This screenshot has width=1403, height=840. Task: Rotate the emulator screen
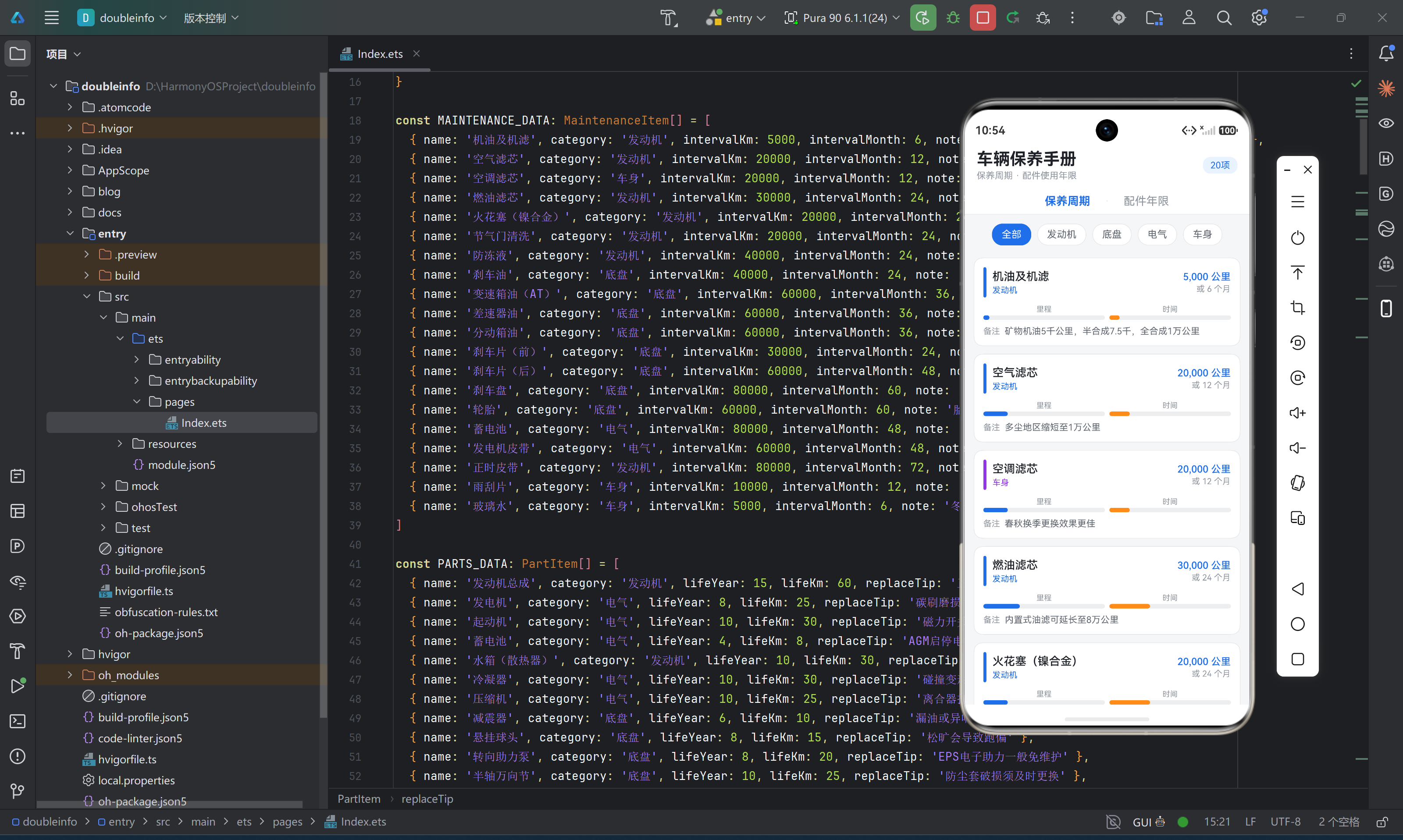pos(1297,483)
